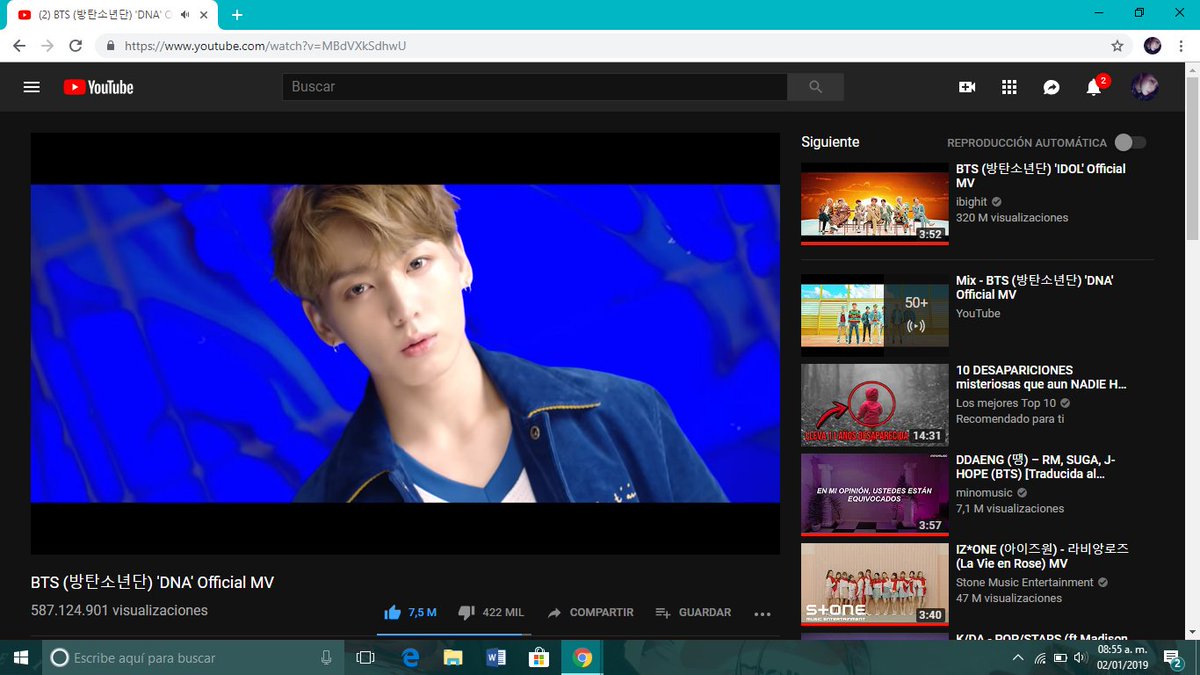Click the IZ*ONE video title

coord(1042,556)
